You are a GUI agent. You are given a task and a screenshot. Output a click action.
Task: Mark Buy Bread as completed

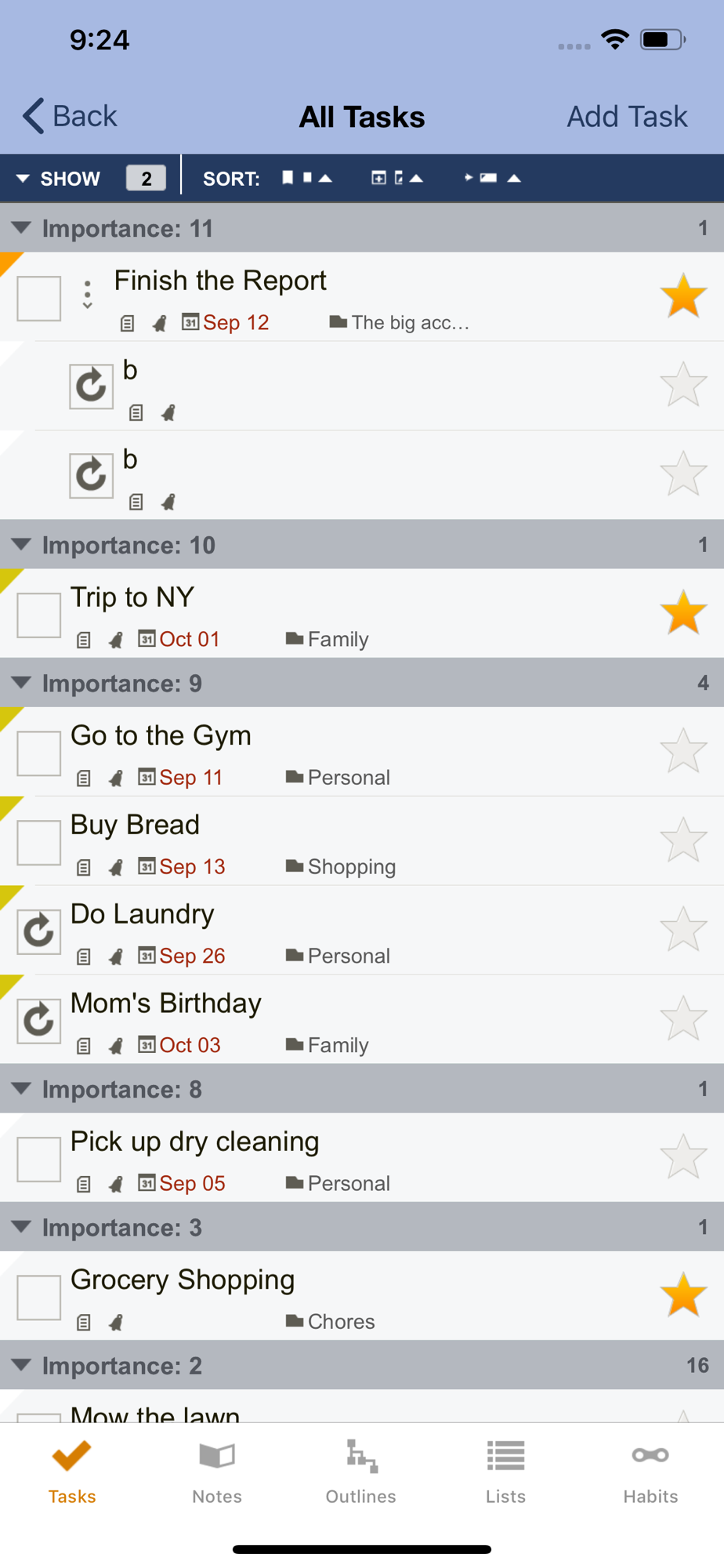pyautogui.click(x=39, y=843)
